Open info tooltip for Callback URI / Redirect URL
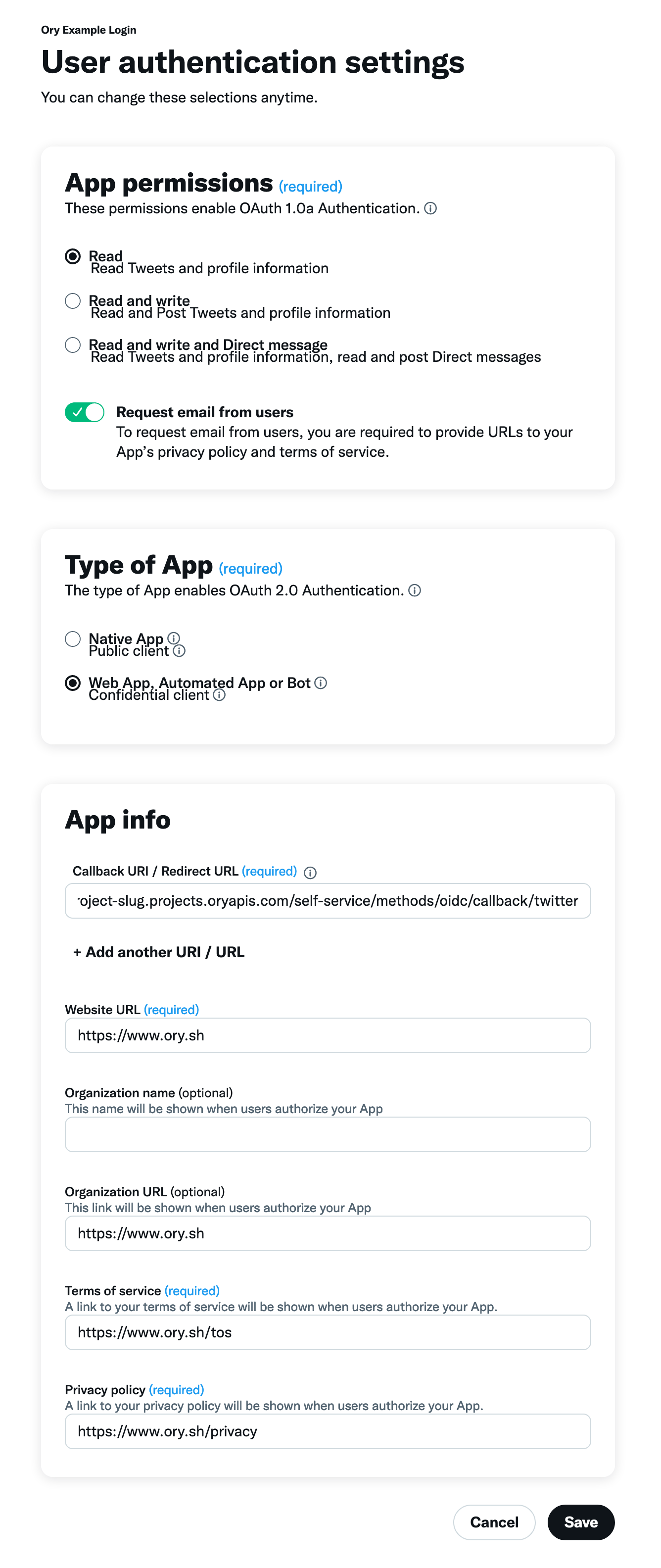This screenshot has height=1568, width=661. (x=311, y=872)
